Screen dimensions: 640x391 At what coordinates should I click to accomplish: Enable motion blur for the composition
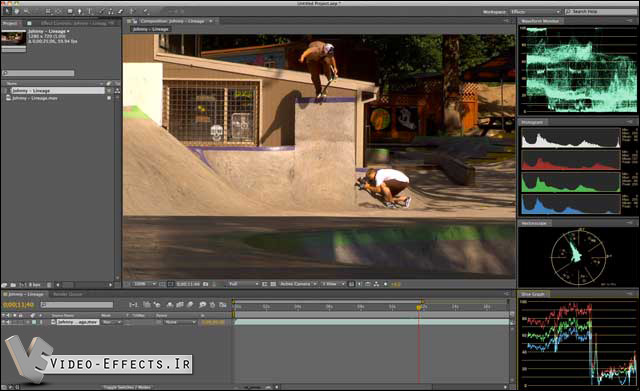click(189, 304)
